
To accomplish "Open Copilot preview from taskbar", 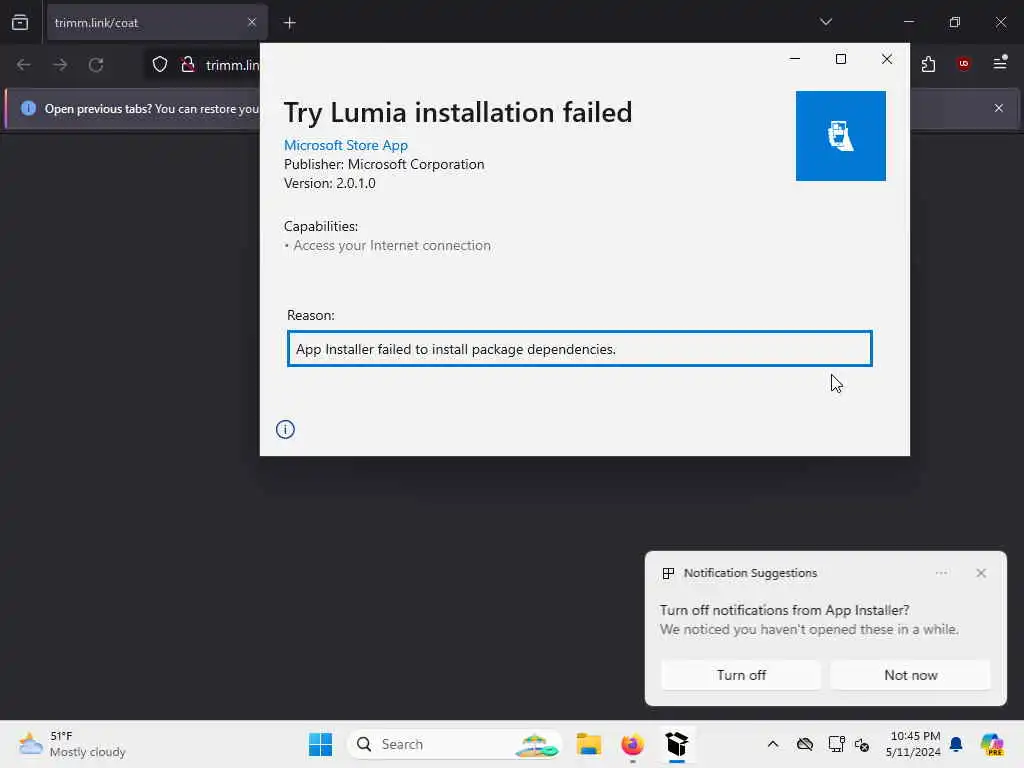I will click(x=991, y=744).
